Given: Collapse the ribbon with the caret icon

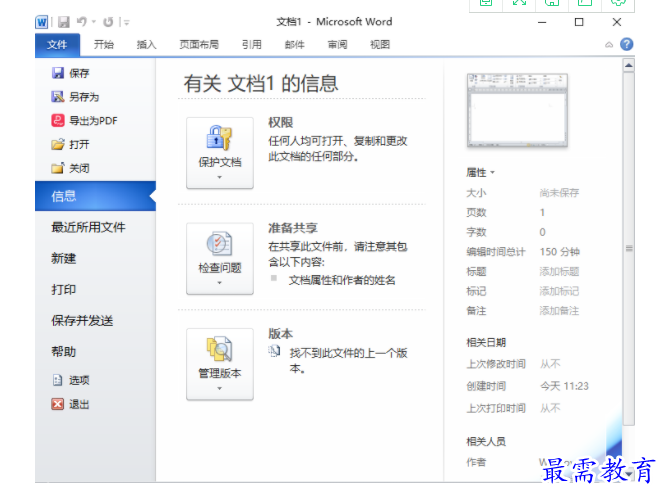Looking at the screenshot, I should (x=609, y=44).
